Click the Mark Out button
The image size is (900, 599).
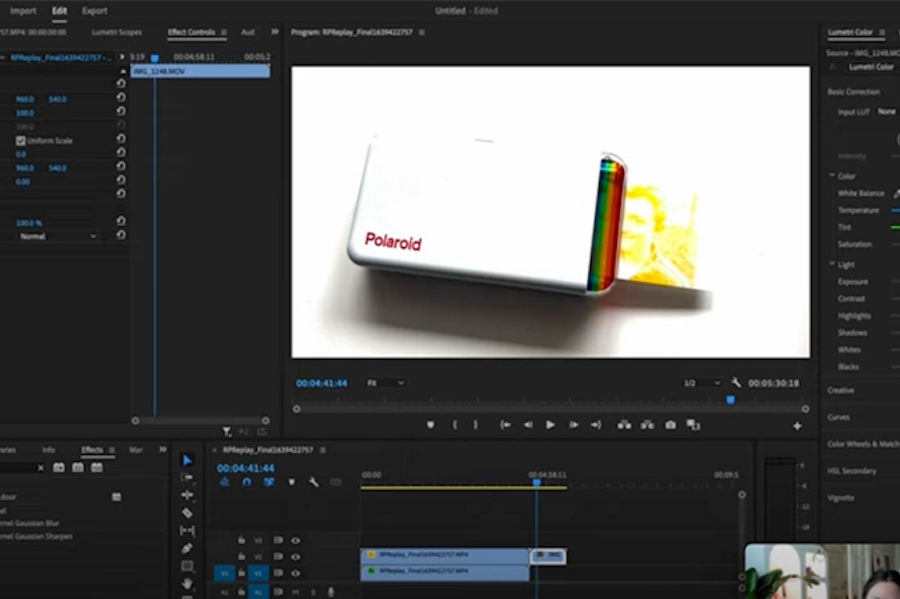[475, 425]
